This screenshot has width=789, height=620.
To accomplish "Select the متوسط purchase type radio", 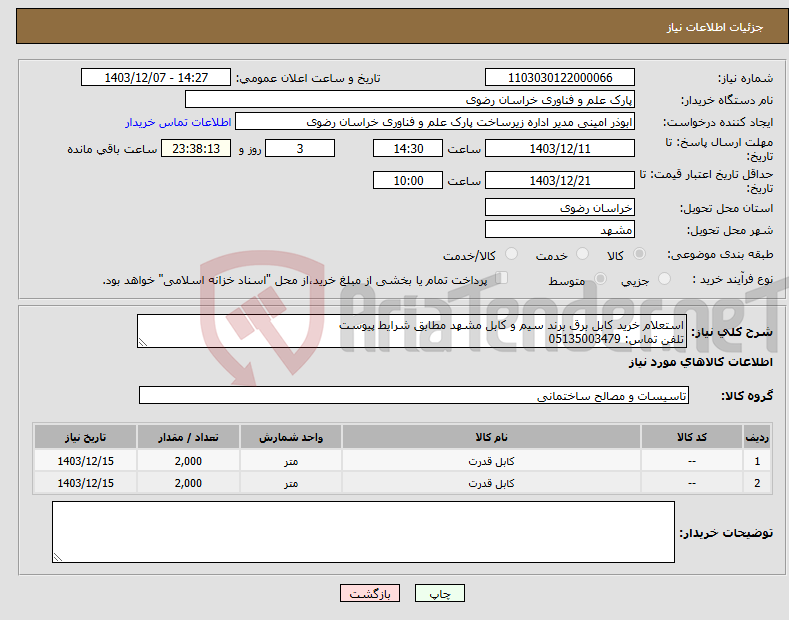I will click(x=600, y=279).
